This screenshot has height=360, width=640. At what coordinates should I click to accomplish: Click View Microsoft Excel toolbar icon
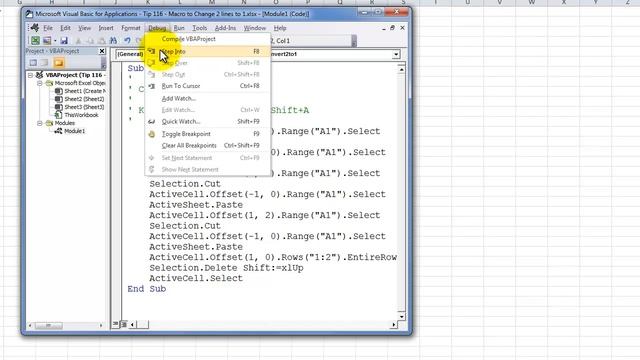click(x=35, y=40)
